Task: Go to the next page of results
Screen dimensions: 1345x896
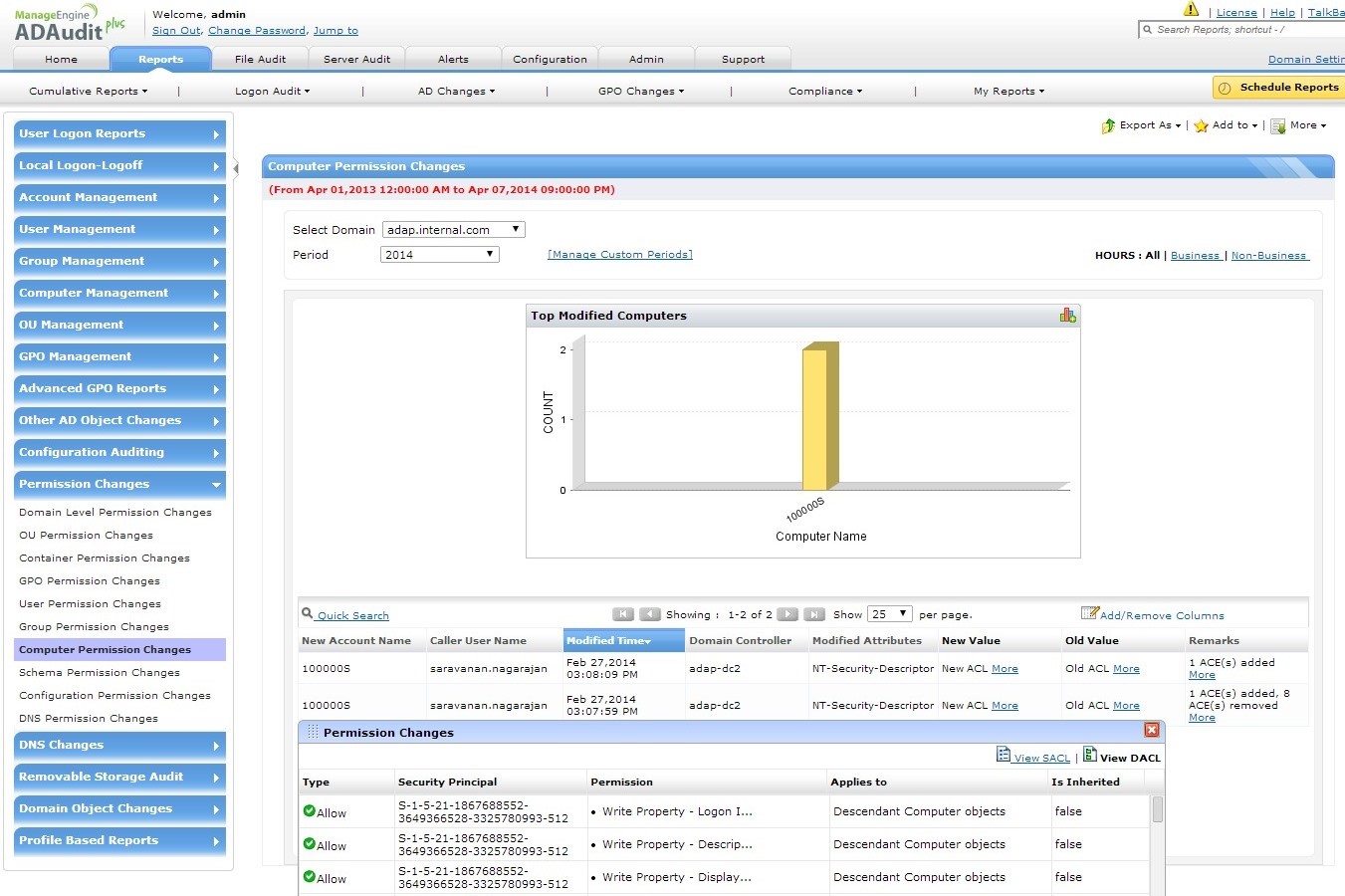Action: (786, 614)
